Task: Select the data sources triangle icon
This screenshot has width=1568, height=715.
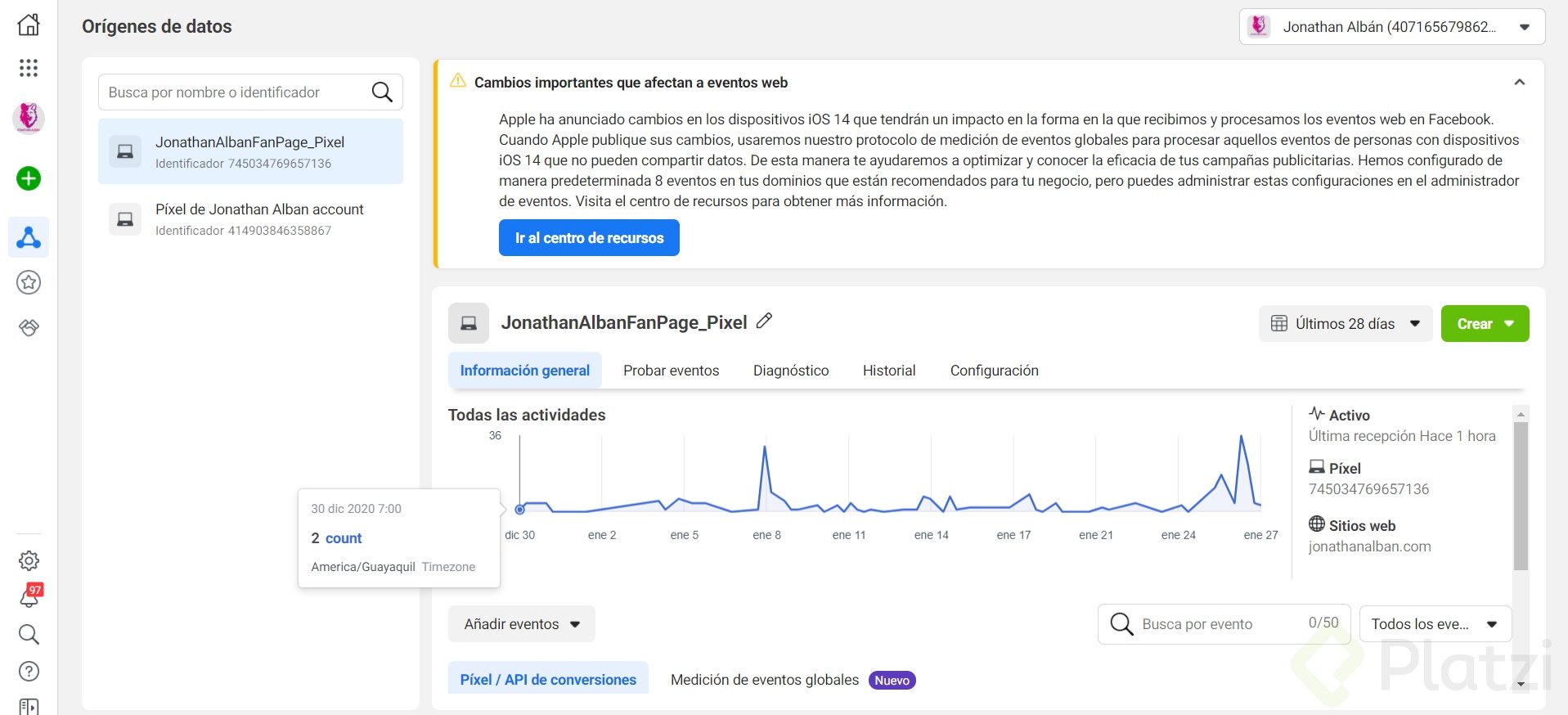Action: click(29, 237)
